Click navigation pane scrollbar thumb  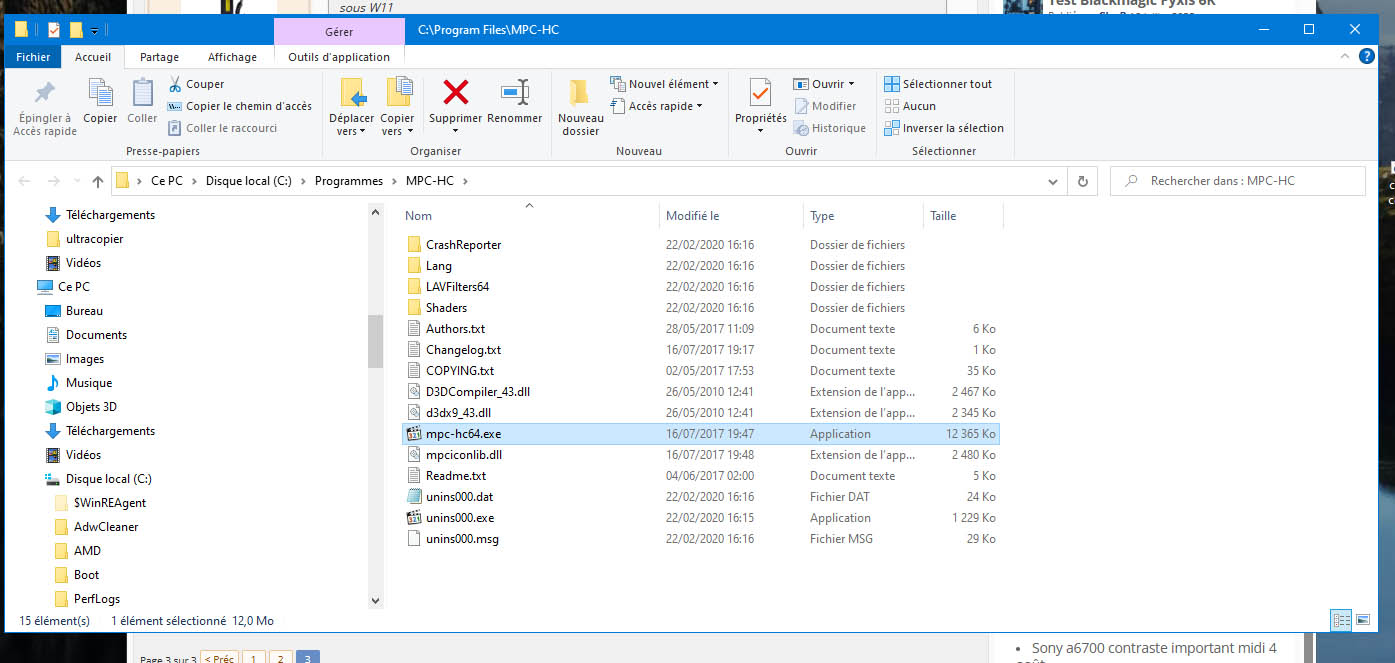[x=376, y=341]
